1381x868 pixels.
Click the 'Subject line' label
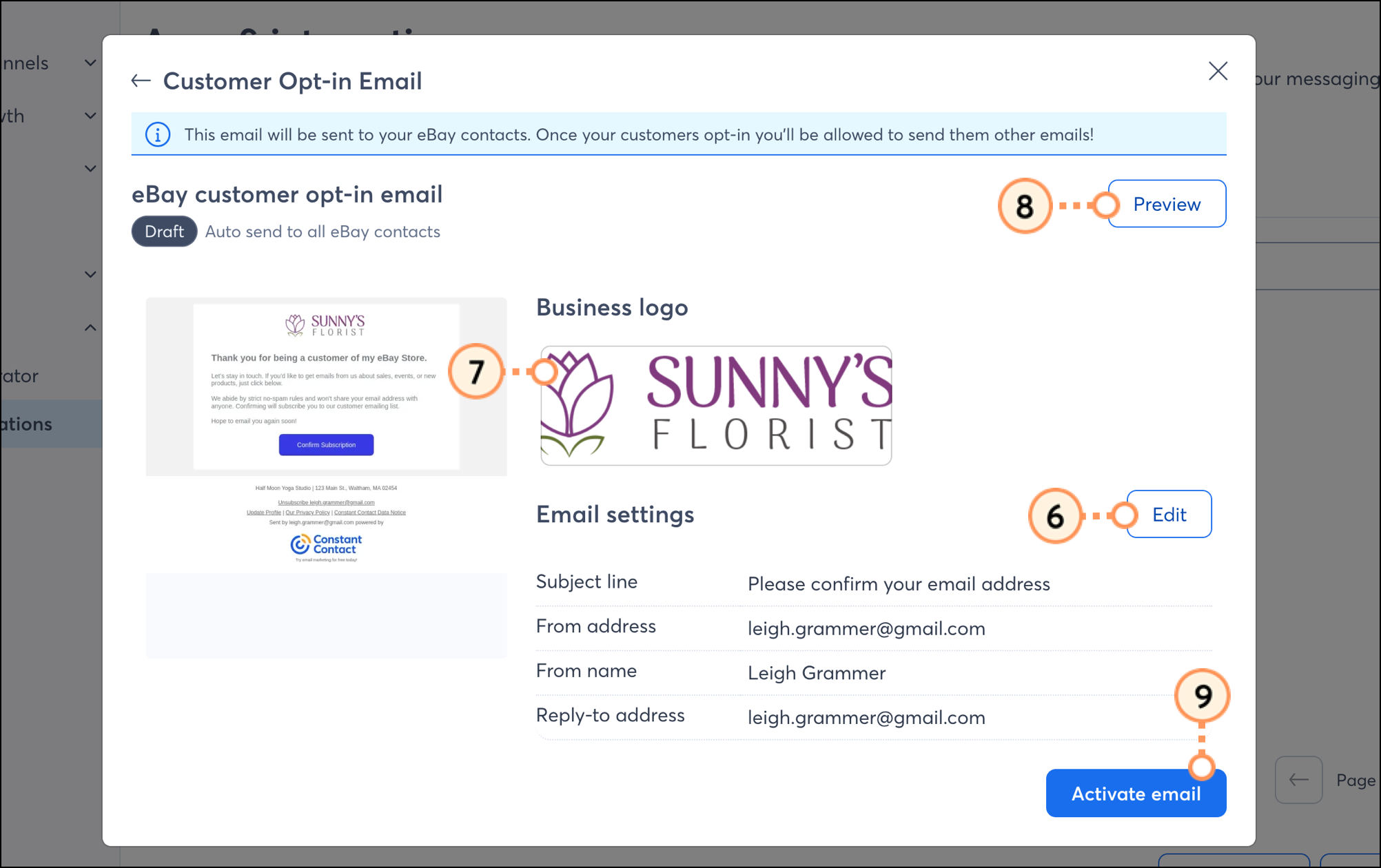click(x=586, y=581)
